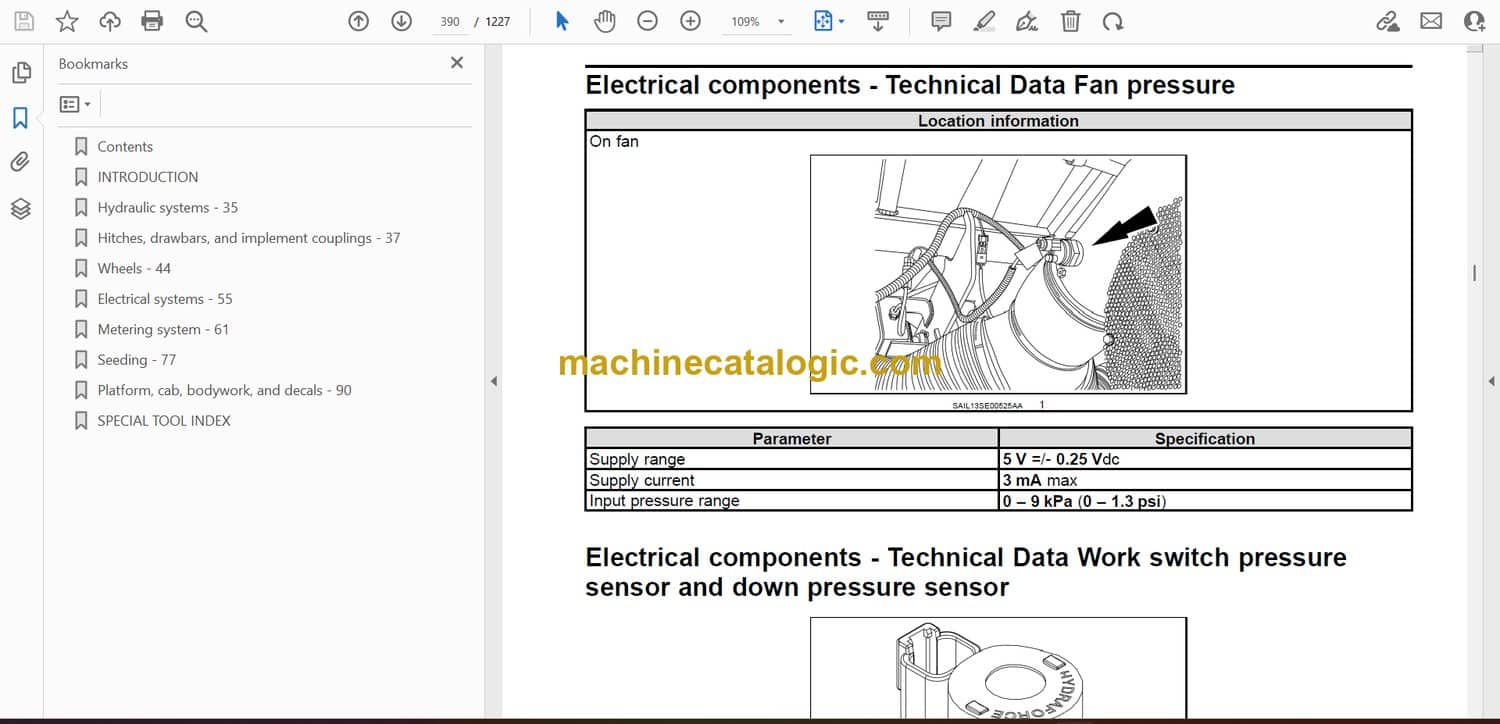Open the bookmark options dropdown menu
Viewport: 1500px width, 724px height.
coord(75,104)
